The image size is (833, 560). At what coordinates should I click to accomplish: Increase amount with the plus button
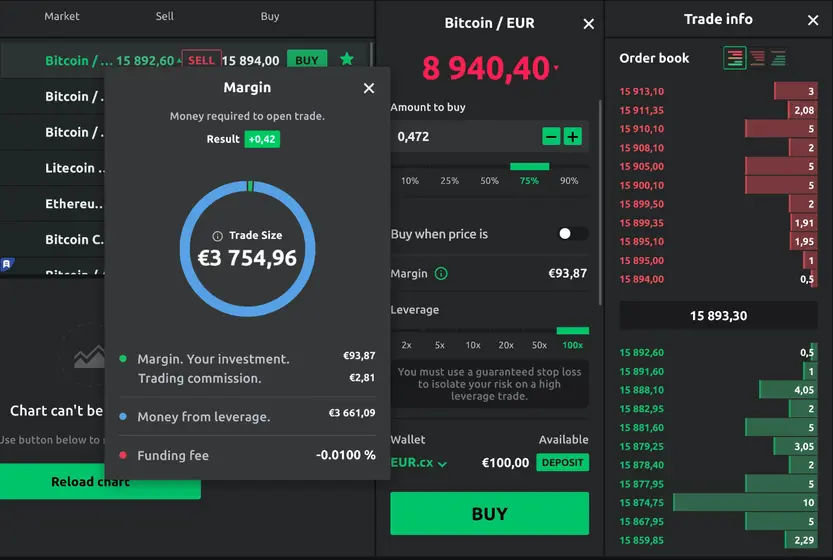(x=573, y=137)
